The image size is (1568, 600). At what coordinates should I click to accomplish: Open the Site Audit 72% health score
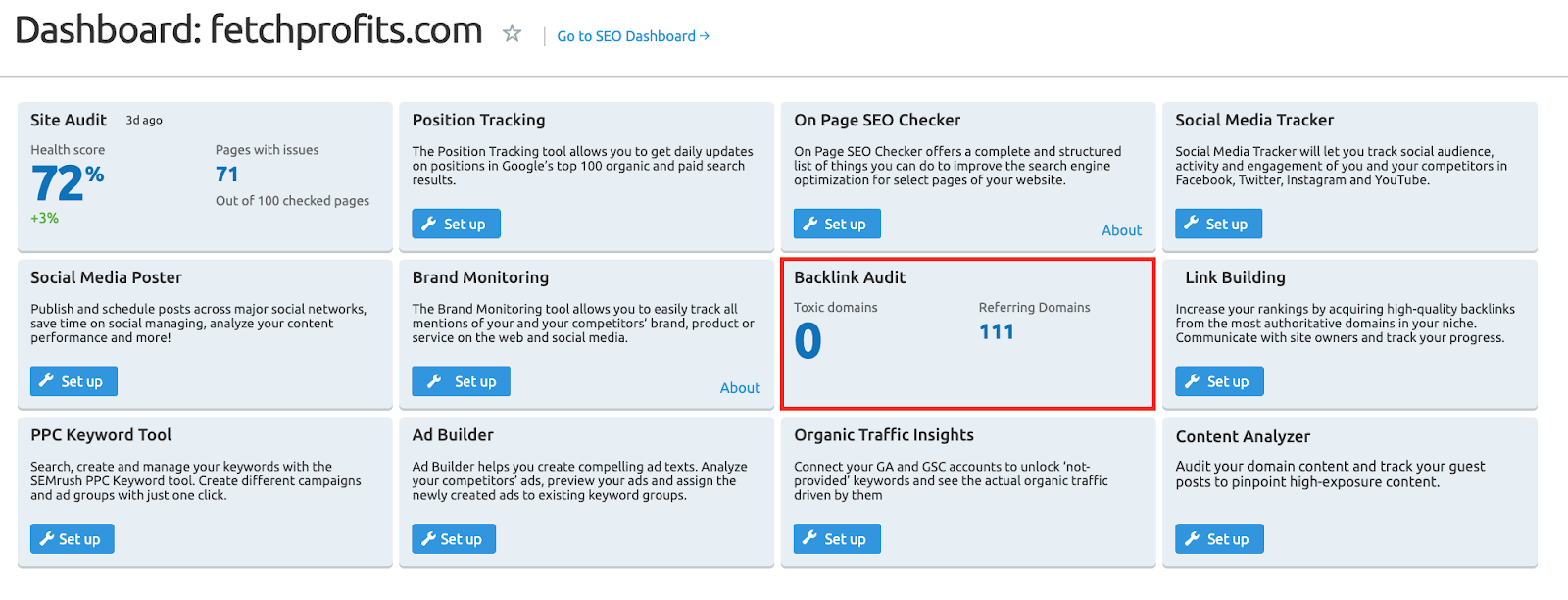(67, 183)
